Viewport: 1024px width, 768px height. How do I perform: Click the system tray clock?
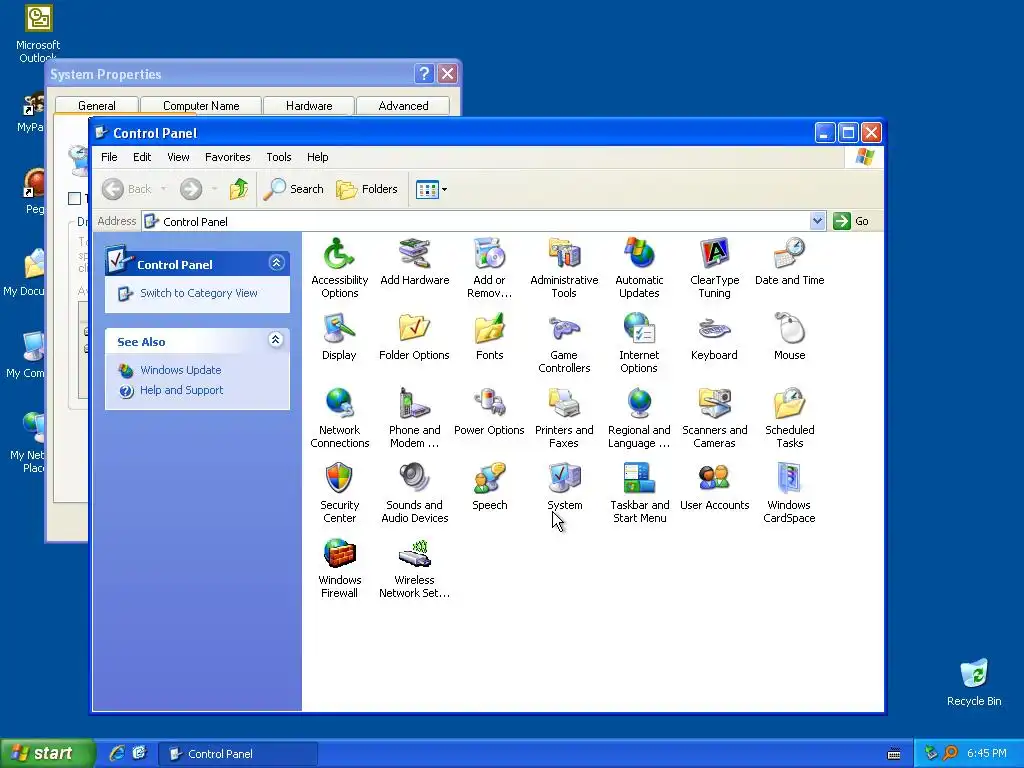[987, 754]
